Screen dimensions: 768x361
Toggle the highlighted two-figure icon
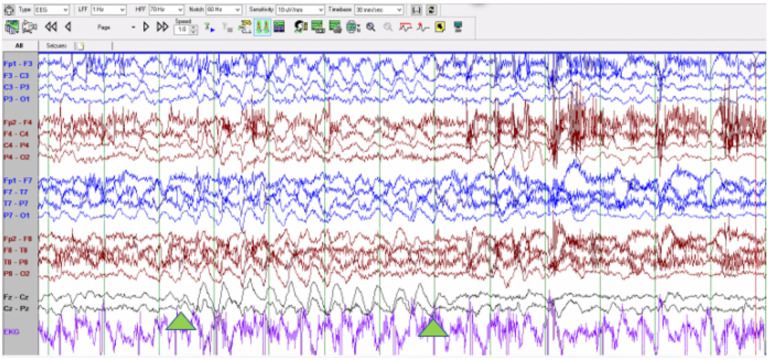[x=262, y=27]
